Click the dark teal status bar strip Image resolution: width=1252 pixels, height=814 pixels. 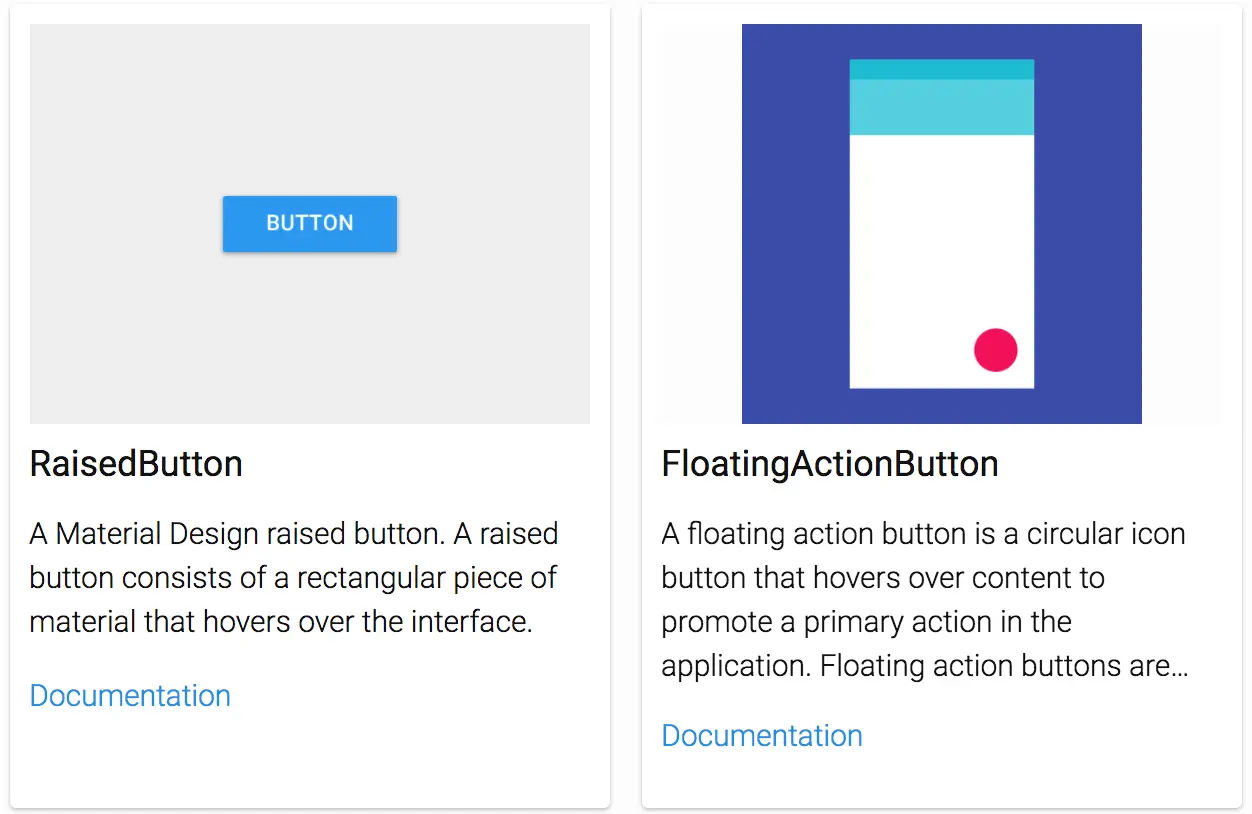point(941,69)
